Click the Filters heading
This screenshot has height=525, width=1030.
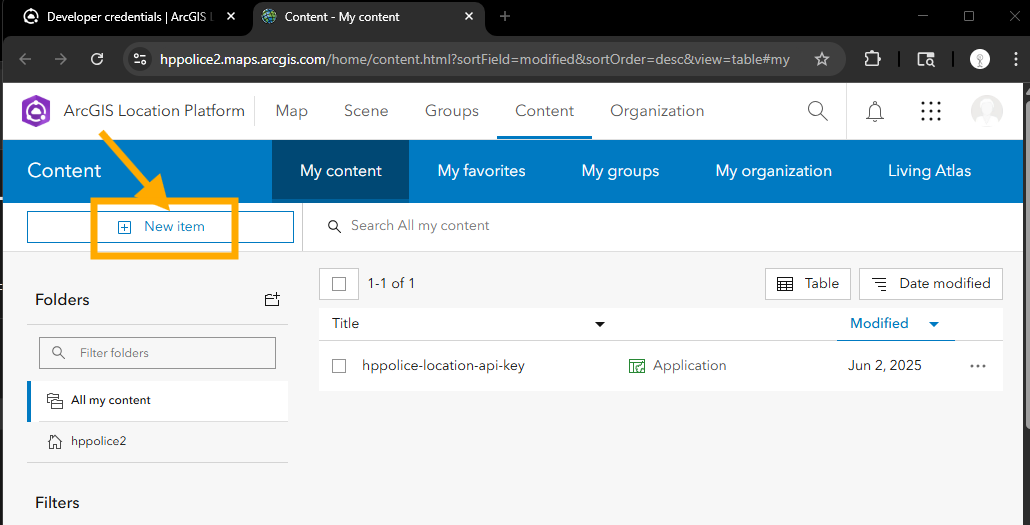[x=57, y=503]
